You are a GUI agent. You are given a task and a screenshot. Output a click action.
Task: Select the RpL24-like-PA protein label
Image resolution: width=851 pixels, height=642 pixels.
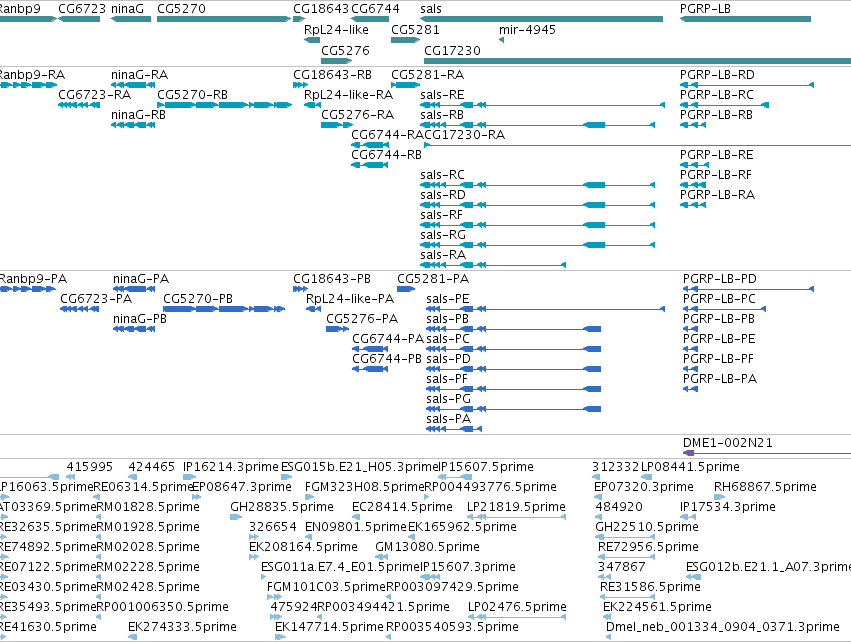pyautogui.click(x=350, y=299)
